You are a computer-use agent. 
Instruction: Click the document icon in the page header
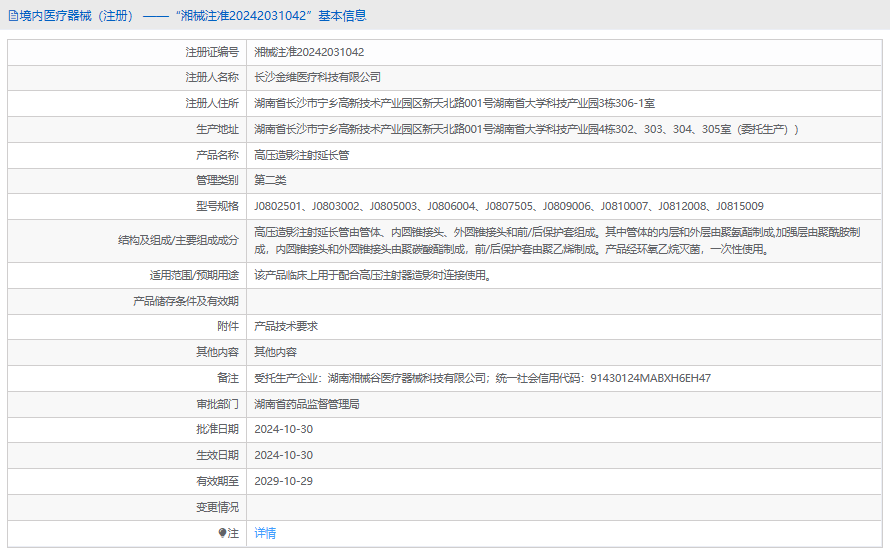coord(13,16)
